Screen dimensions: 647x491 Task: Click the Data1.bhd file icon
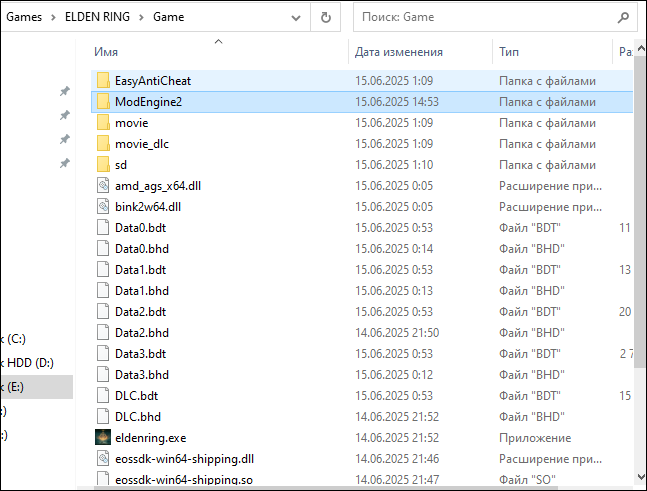pos(103,291)
